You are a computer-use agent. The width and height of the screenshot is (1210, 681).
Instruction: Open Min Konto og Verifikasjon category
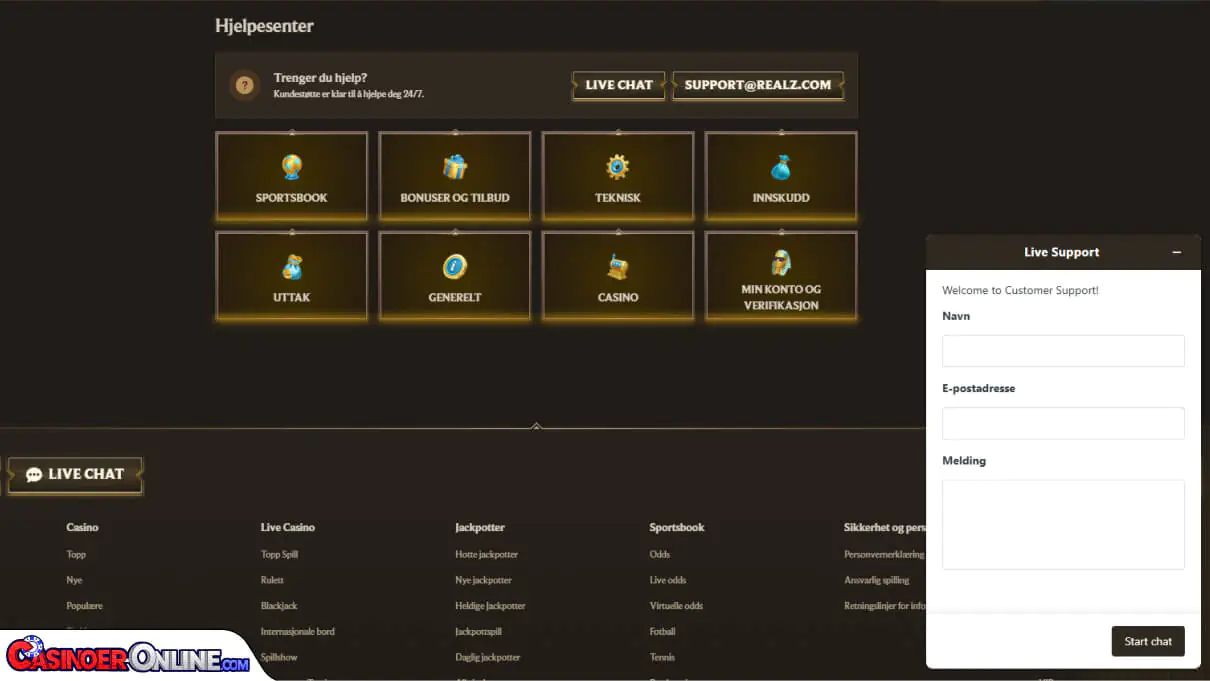click(x=780, y=276)
